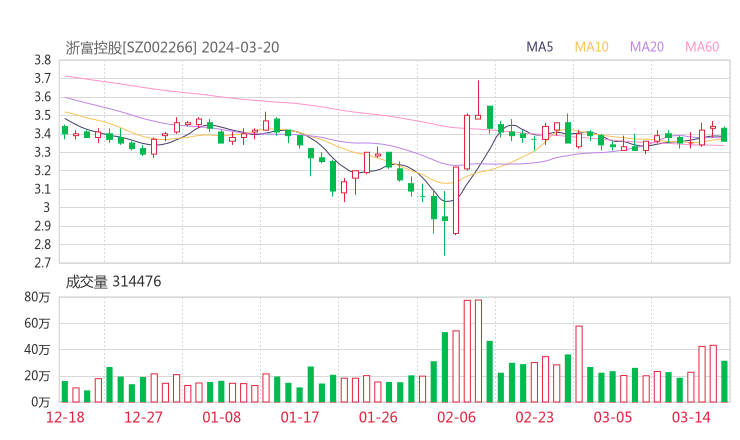Click the 12-18 date axis label
Image resolution: width=740 pixels, height=440 pixels.
click(65, 417)
